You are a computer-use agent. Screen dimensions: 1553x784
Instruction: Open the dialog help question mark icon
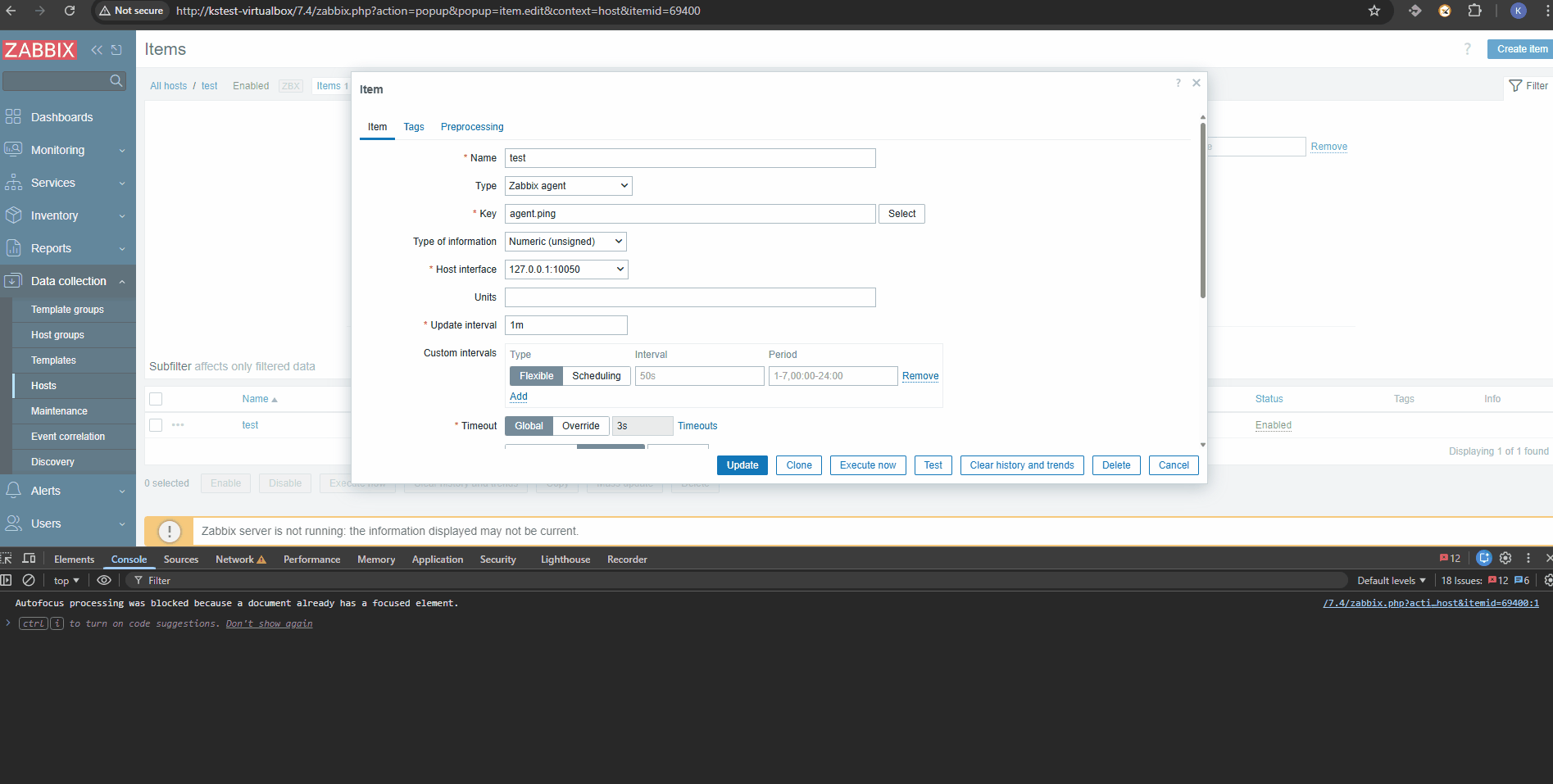(1178, 83)
